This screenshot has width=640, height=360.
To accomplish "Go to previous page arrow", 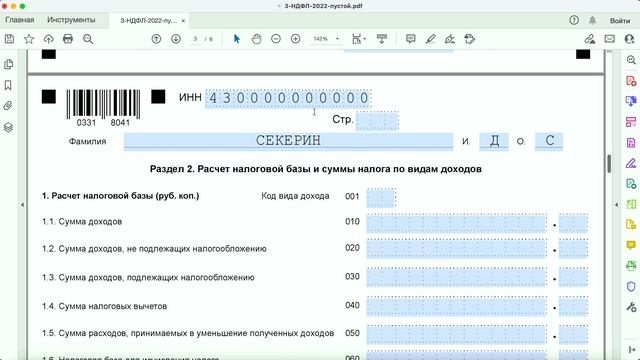I will 156,39.
